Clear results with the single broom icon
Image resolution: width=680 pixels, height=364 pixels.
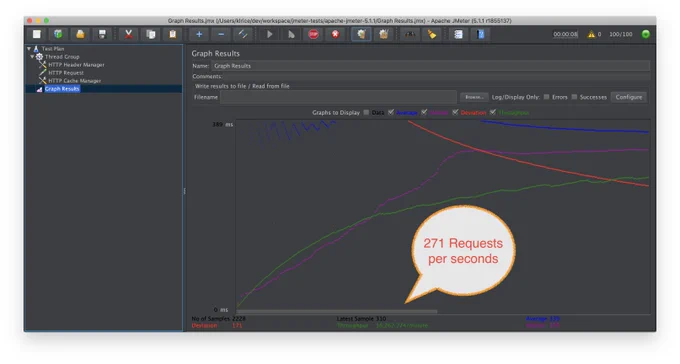(361, 34)
